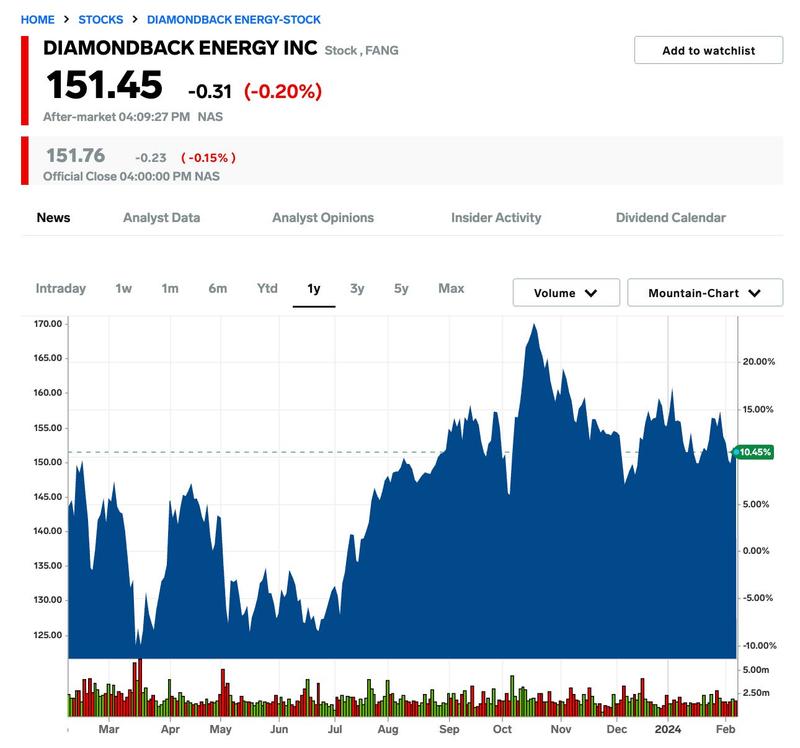Go to HOME breadcrumb link

[x=37, y=20]
